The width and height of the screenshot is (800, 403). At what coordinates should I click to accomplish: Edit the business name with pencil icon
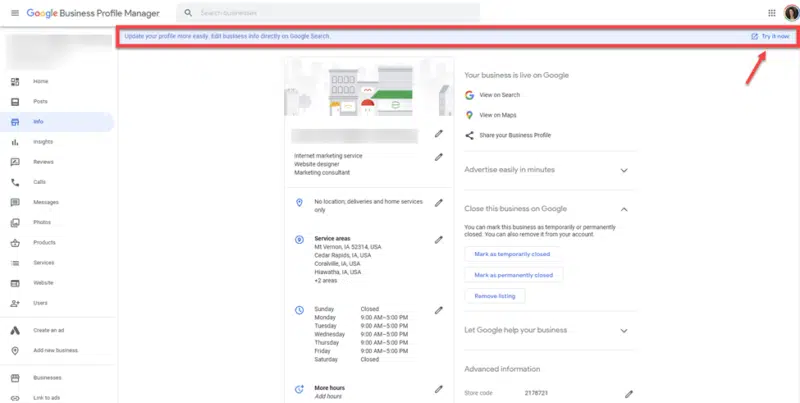tap(438, 133)
